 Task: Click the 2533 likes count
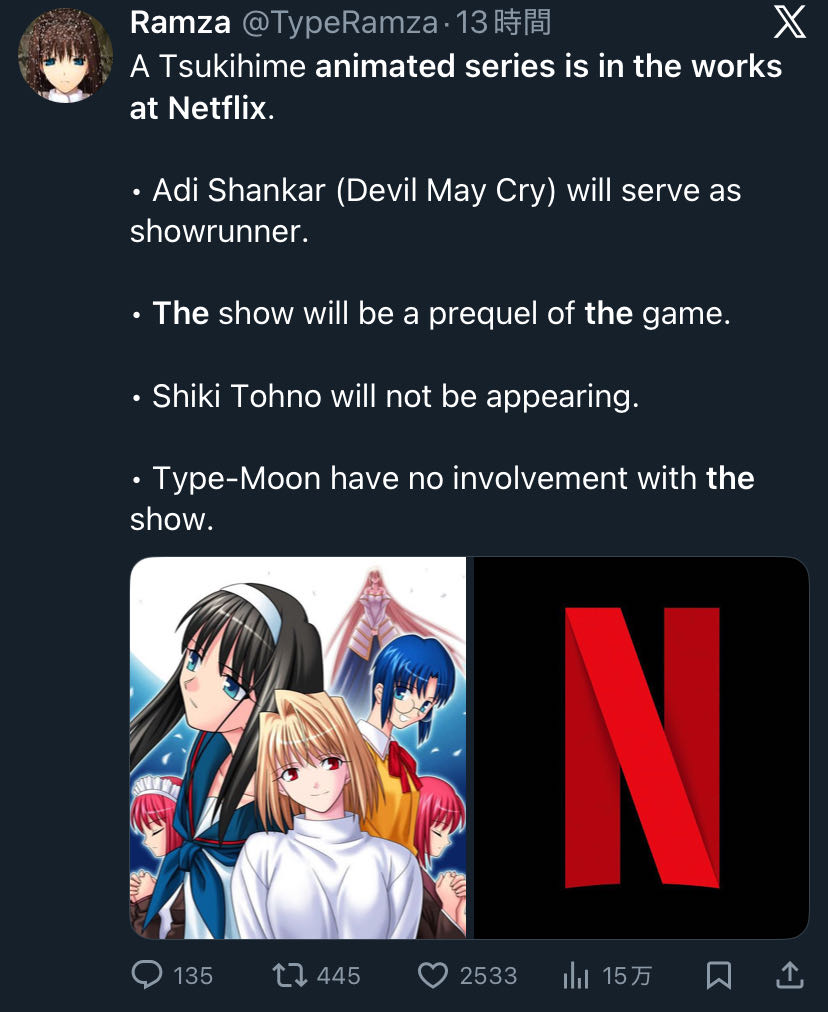[x=489, y=976]
